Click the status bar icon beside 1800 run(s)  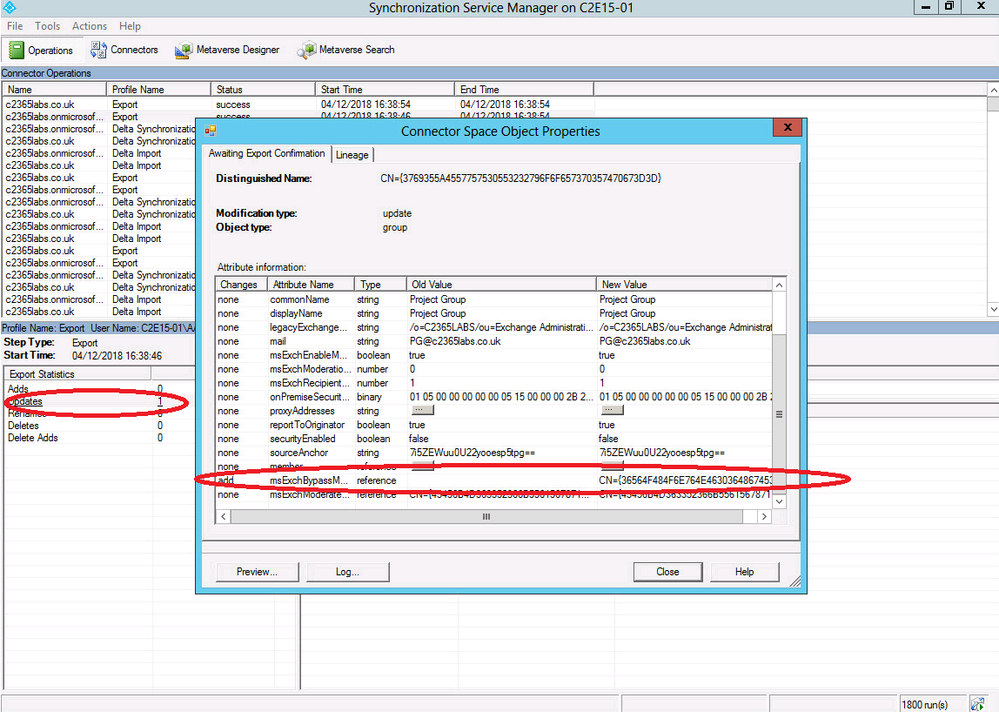click(977, 704)
